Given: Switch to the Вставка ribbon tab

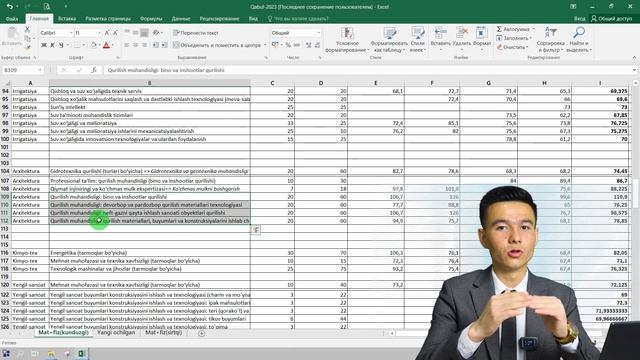Looking at the screenshot, I should click(67, 19).
